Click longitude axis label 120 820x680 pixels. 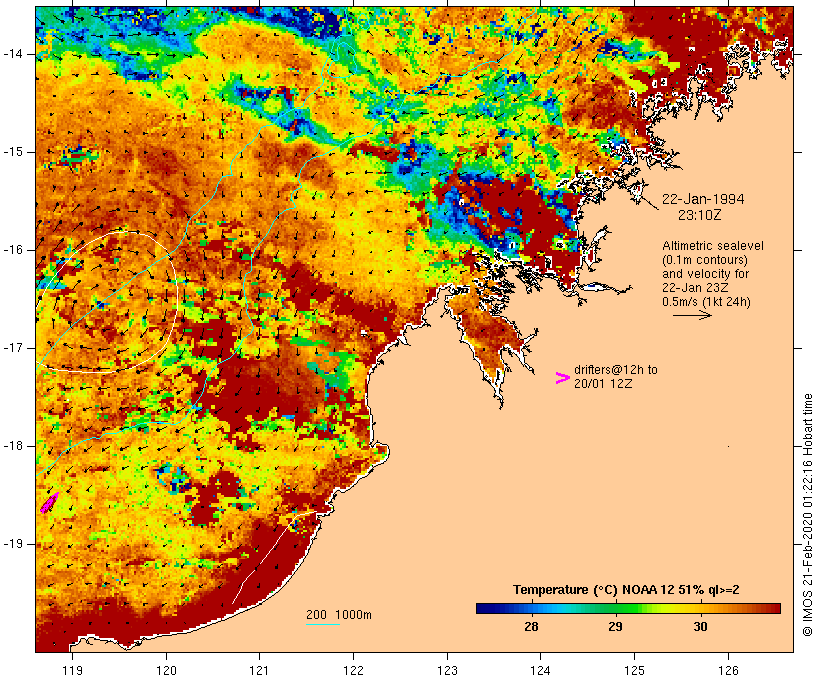166,670
